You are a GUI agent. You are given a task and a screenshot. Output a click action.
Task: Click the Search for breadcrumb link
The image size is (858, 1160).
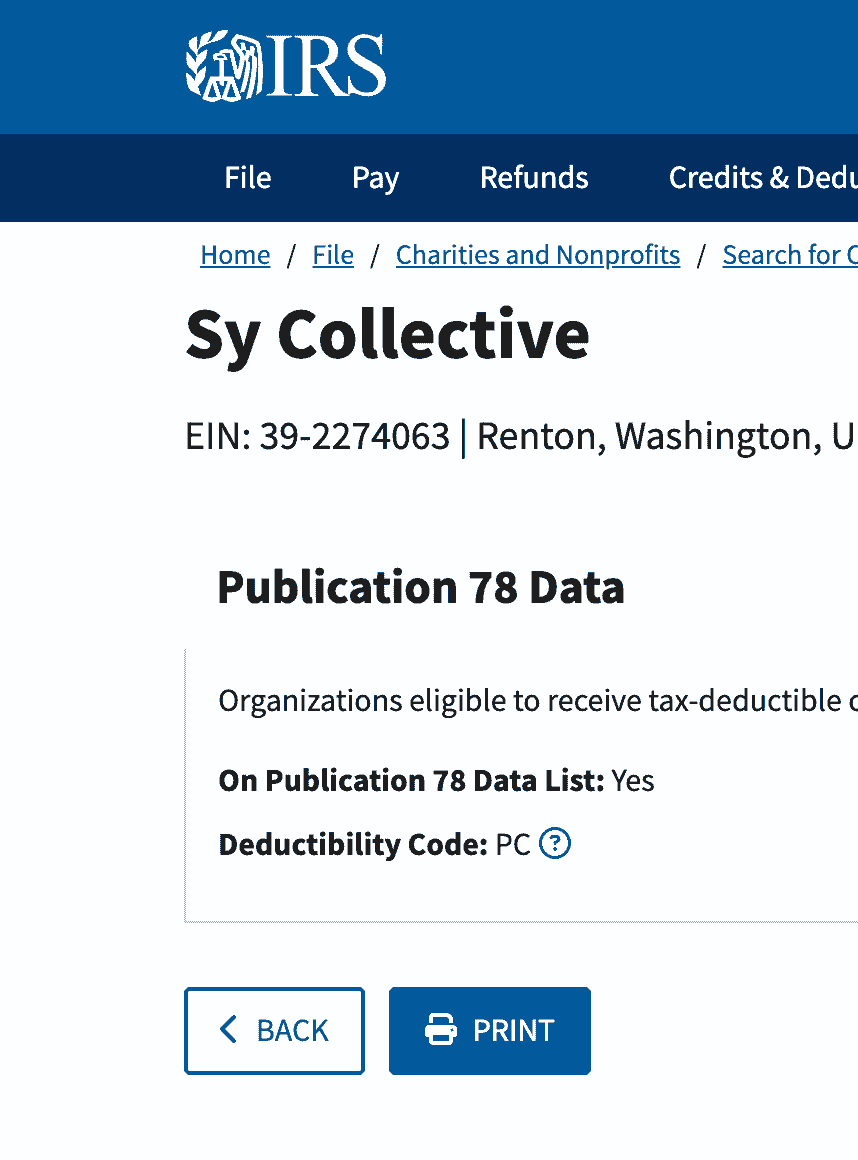tap(789, 255)
